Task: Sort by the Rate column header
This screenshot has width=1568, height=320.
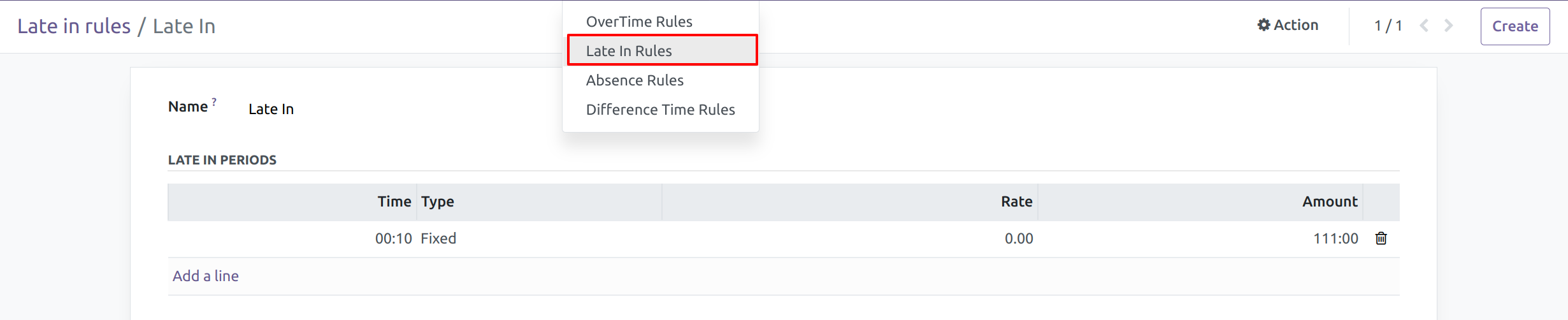Action: coord(1016,201)
